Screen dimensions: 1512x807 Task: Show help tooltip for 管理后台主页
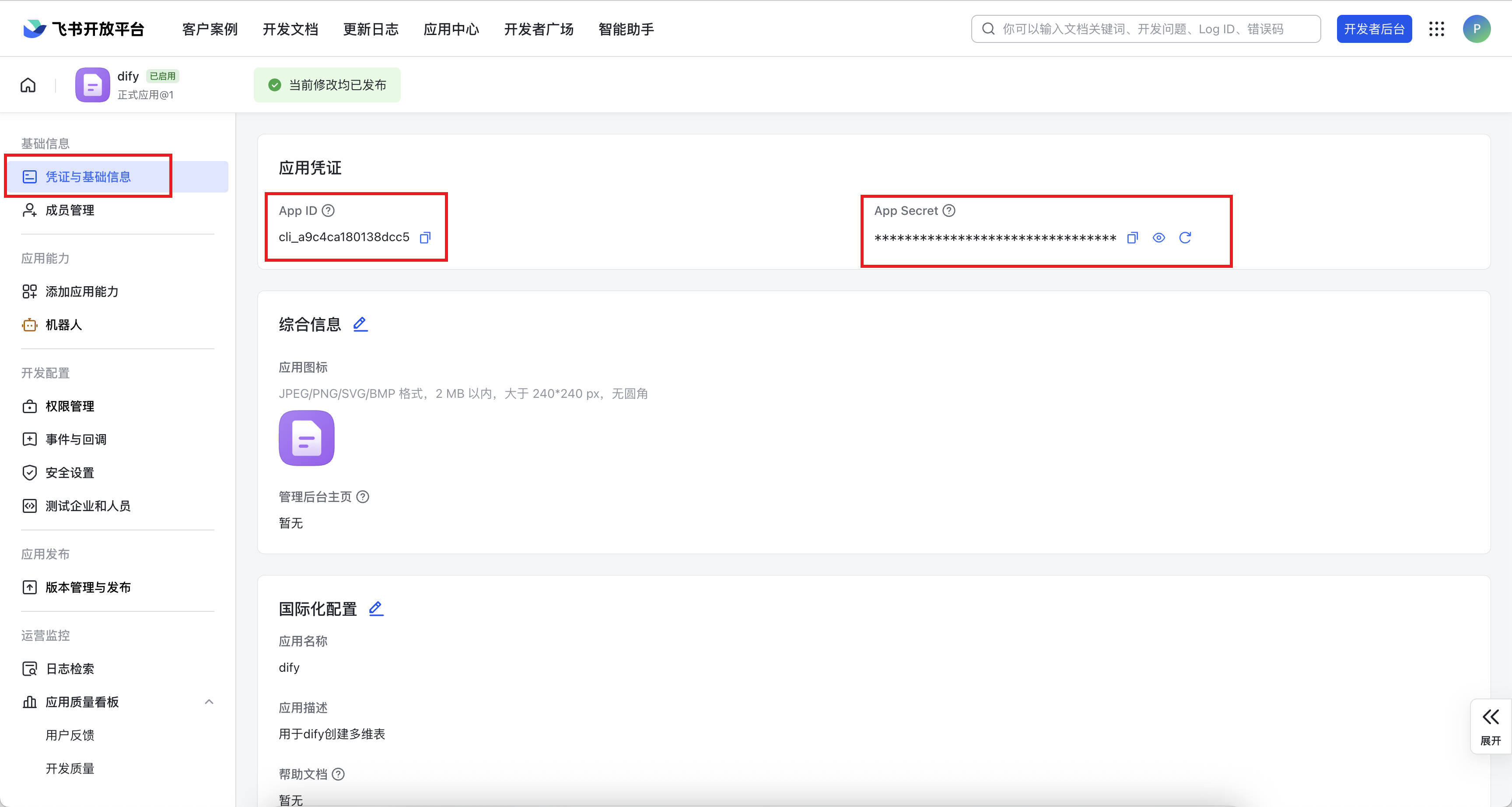(x=363, y=497)
